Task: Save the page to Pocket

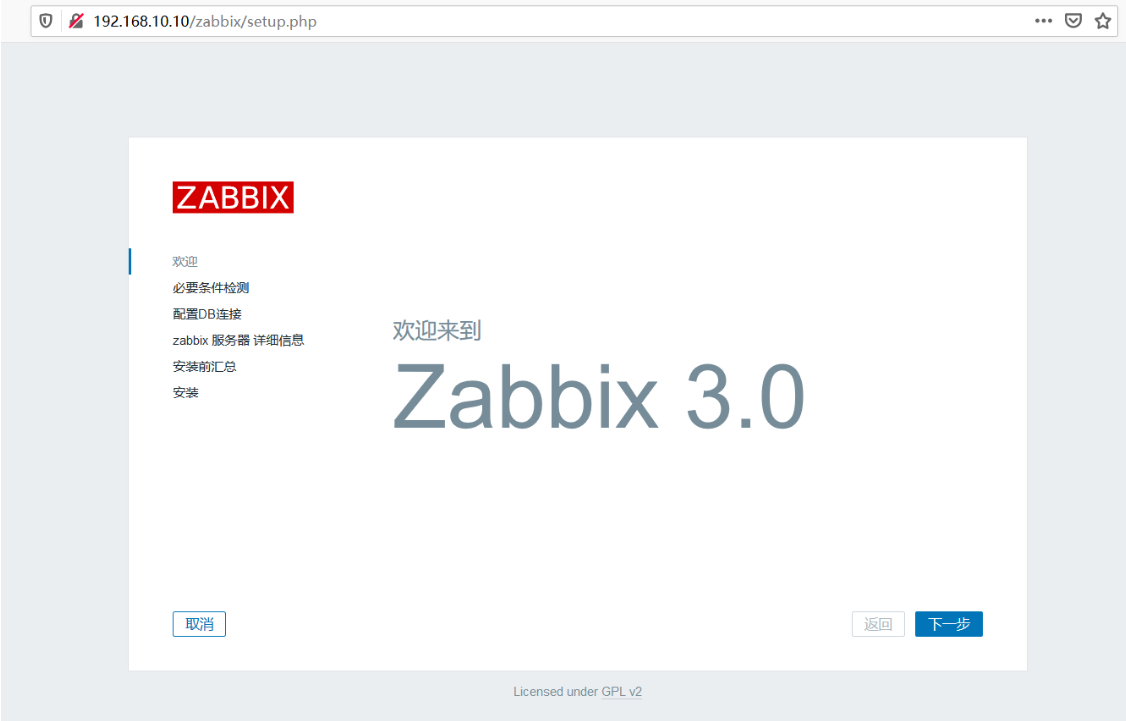Action: click(x=1074, y=21)
